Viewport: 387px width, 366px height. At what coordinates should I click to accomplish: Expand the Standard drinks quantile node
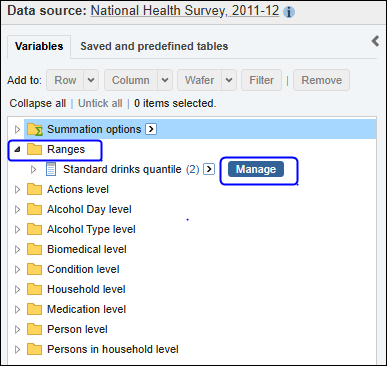click(33, 169)
